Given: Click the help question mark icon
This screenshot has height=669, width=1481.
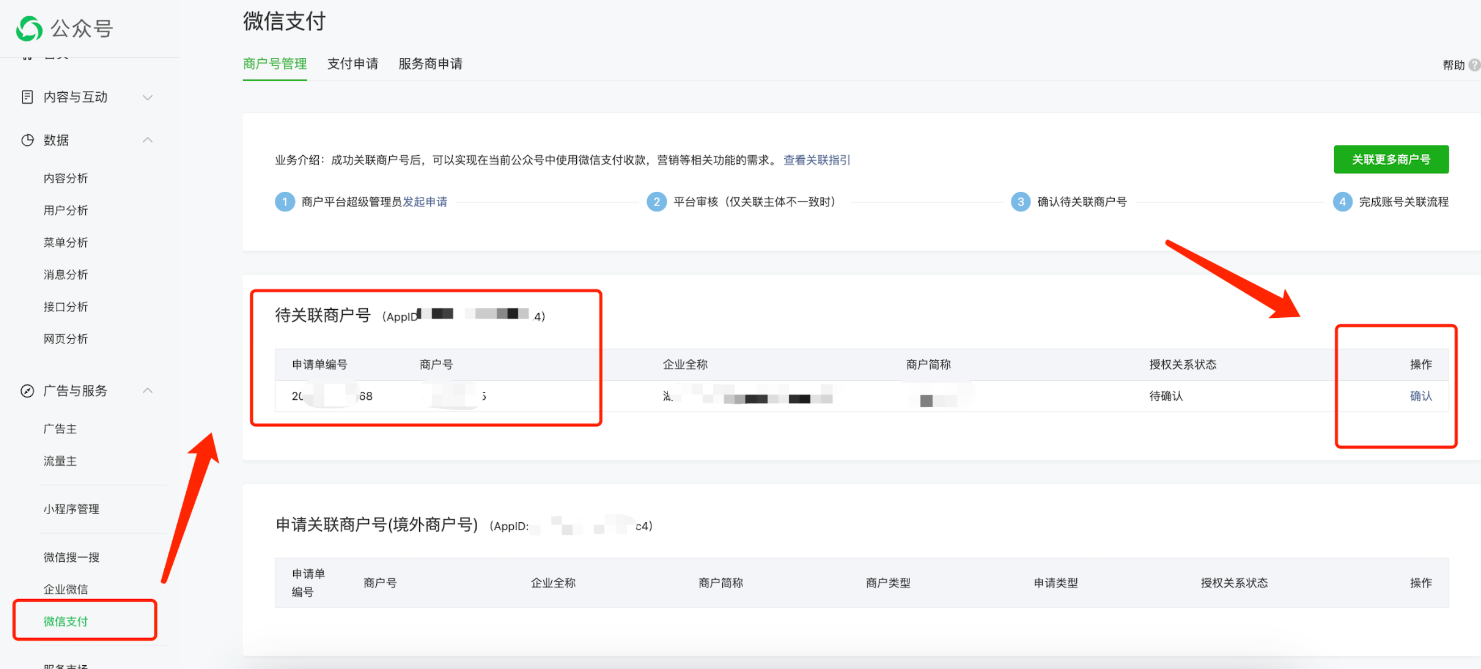Looking at the screenshot, I should coord(1474,65).
